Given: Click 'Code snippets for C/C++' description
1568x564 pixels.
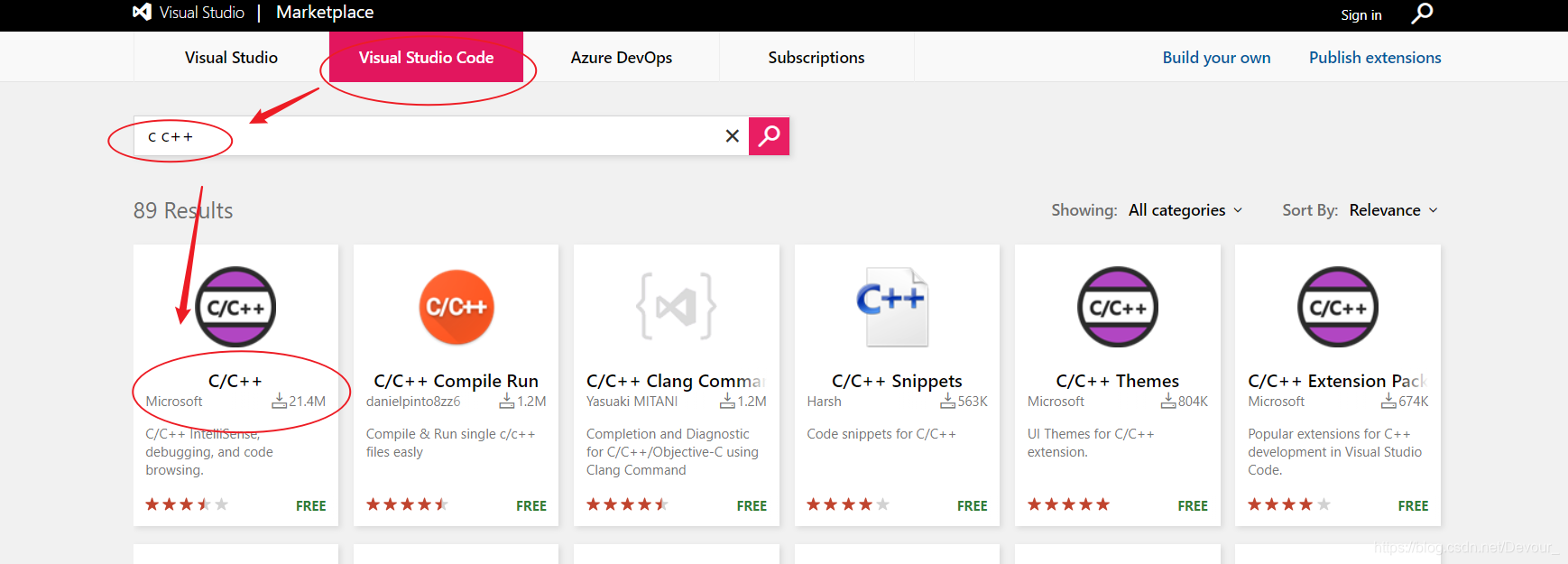Looking at the screenshot, I should (881, 433).
